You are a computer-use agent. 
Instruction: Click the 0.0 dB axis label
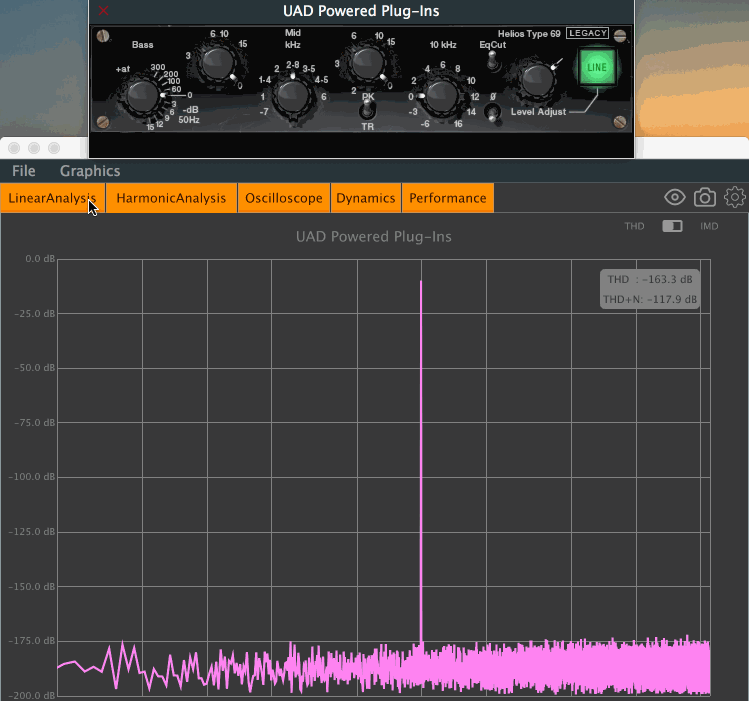tap(40, 259)
